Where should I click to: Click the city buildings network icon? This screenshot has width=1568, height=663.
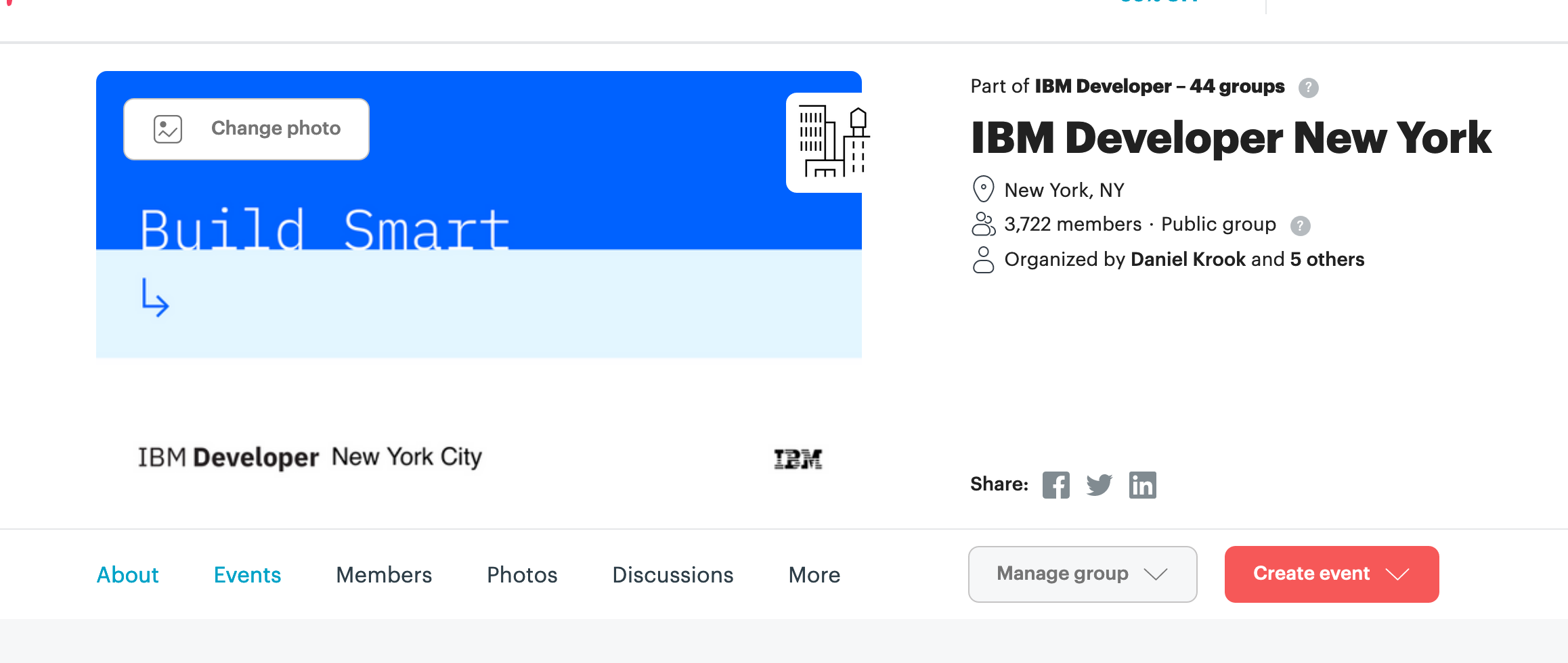point(829,142)
